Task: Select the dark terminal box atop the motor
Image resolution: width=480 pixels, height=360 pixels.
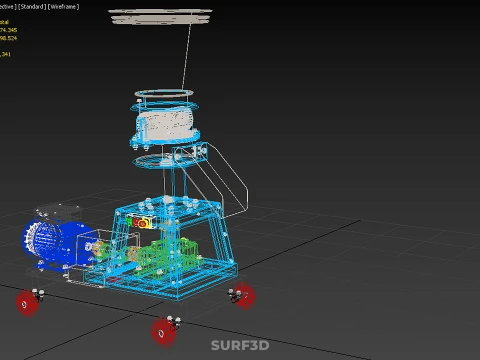Action: (x=59, y=211)
